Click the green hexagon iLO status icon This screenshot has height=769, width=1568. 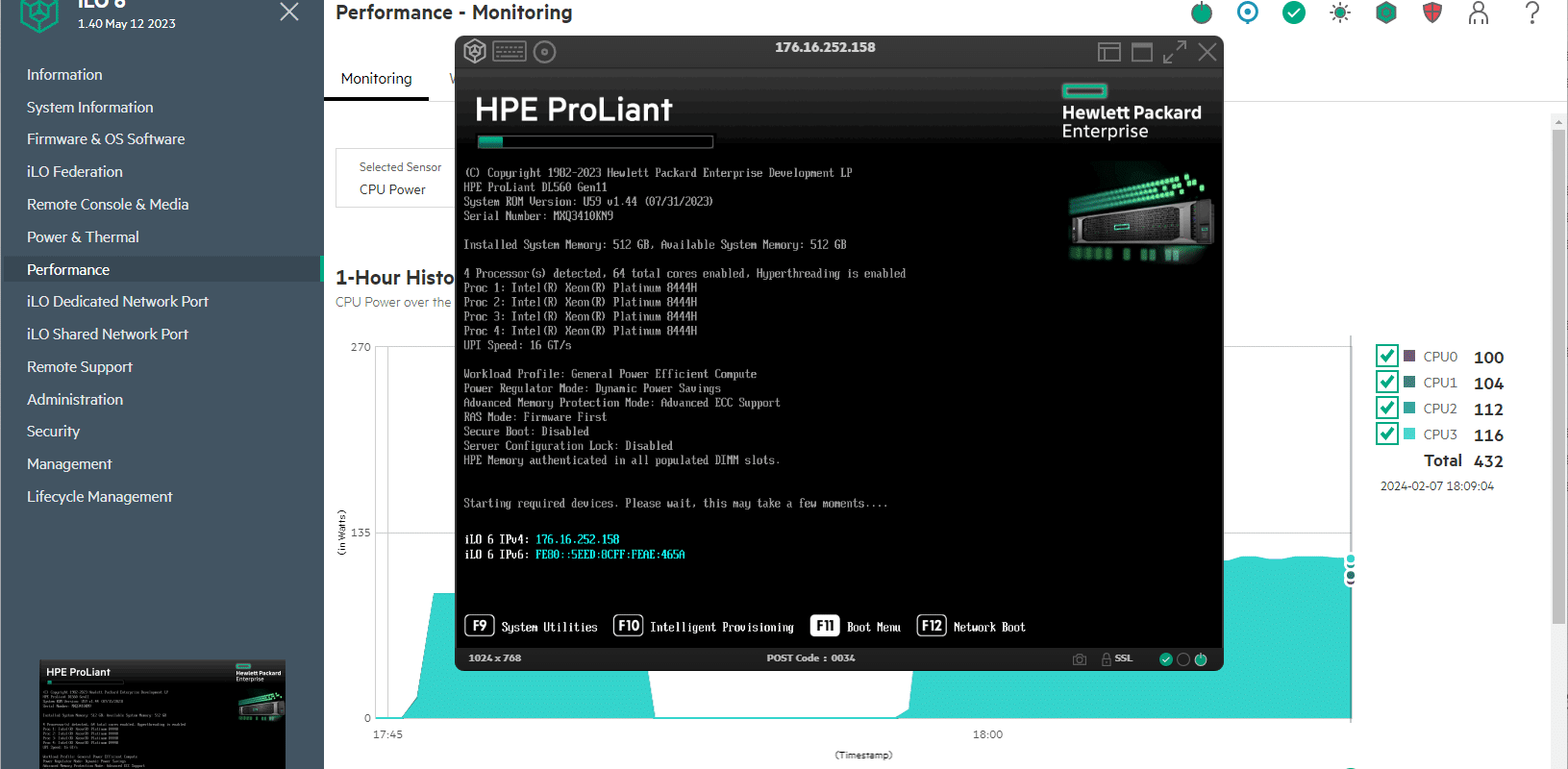[x=1386, y=12]
